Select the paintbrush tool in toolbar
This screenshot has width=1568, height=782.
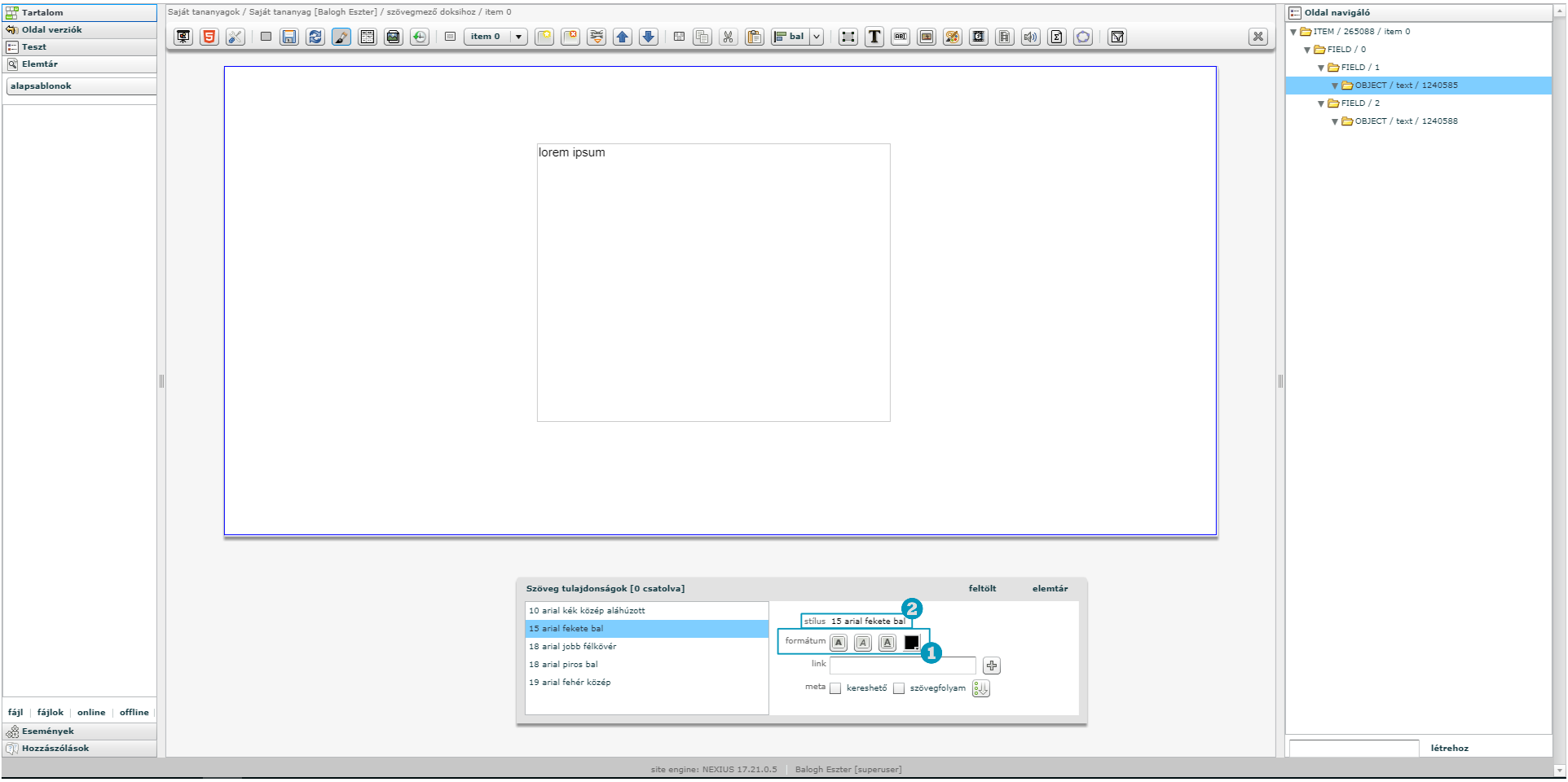coord(341,37)
